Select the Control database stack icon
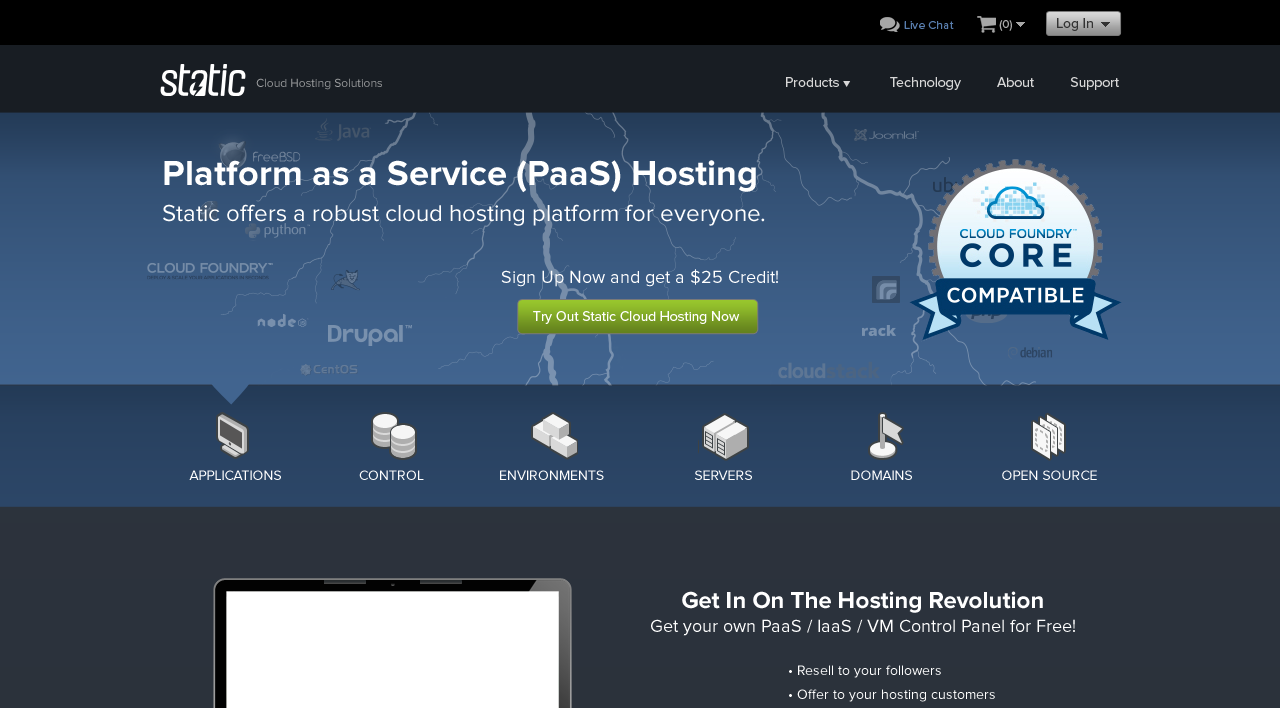1280x708 pixels. point(393,436)
